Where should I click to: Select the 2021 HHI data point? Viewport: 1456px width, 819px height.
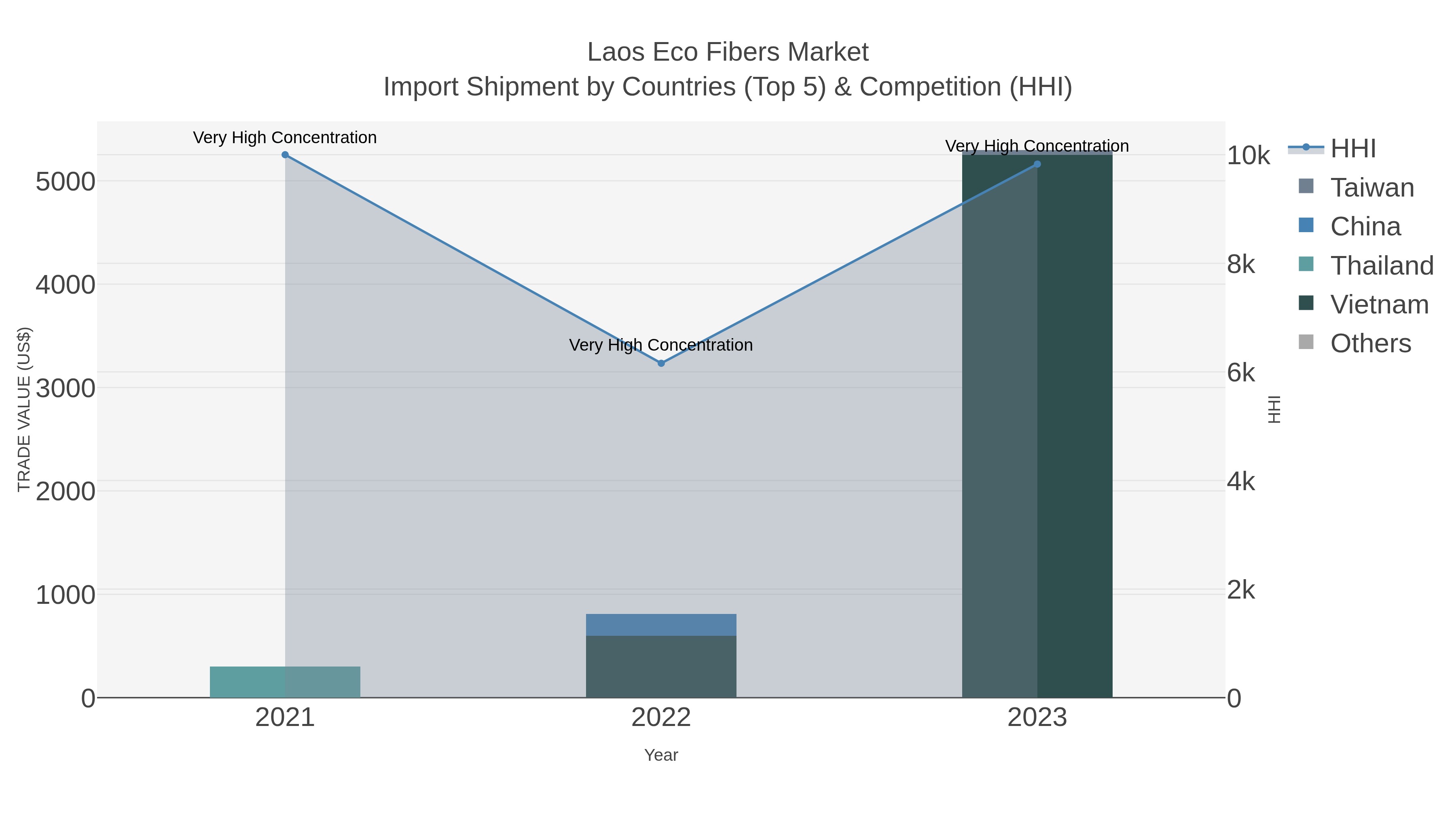pyautogui.click(x=285, y=155)
